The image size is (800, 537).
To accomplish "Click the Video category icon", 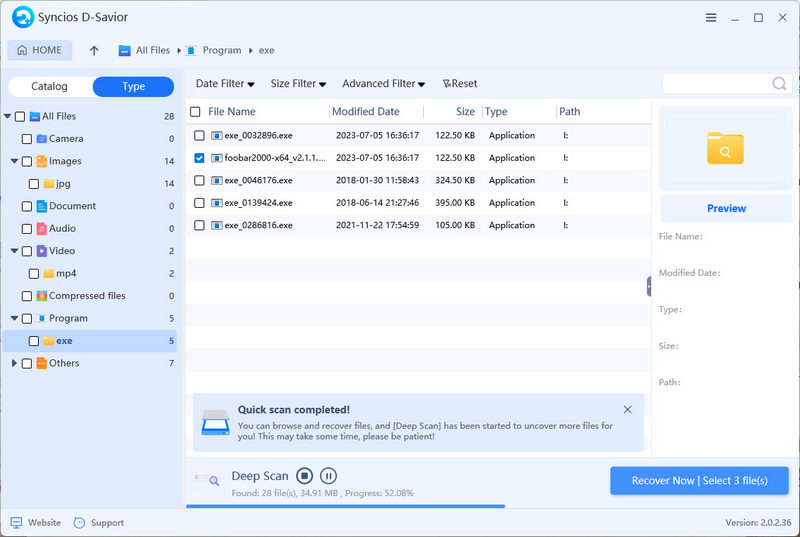I will click(x=42, y=251).
